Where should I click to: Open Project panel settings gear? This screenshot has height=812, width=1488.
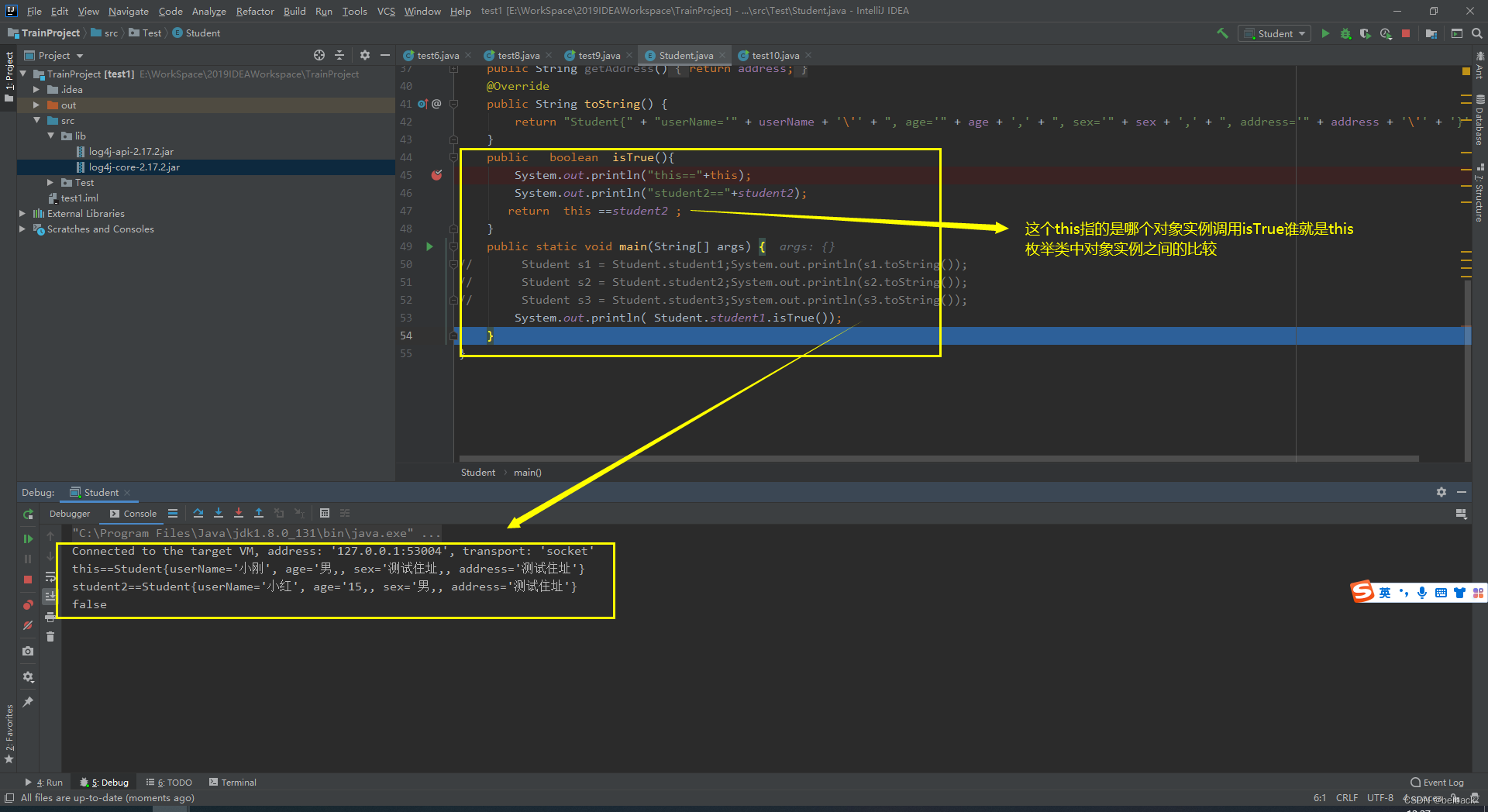pos(365,55)
